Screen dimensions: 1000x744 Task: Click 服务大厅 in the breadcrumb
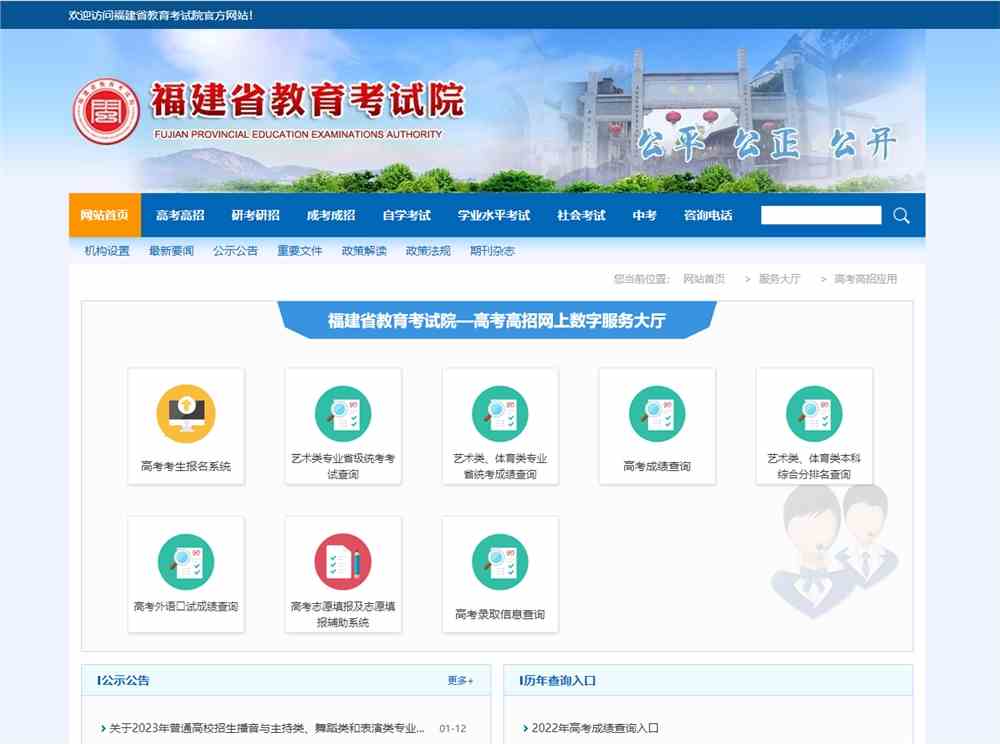click(x=779, y=279)
